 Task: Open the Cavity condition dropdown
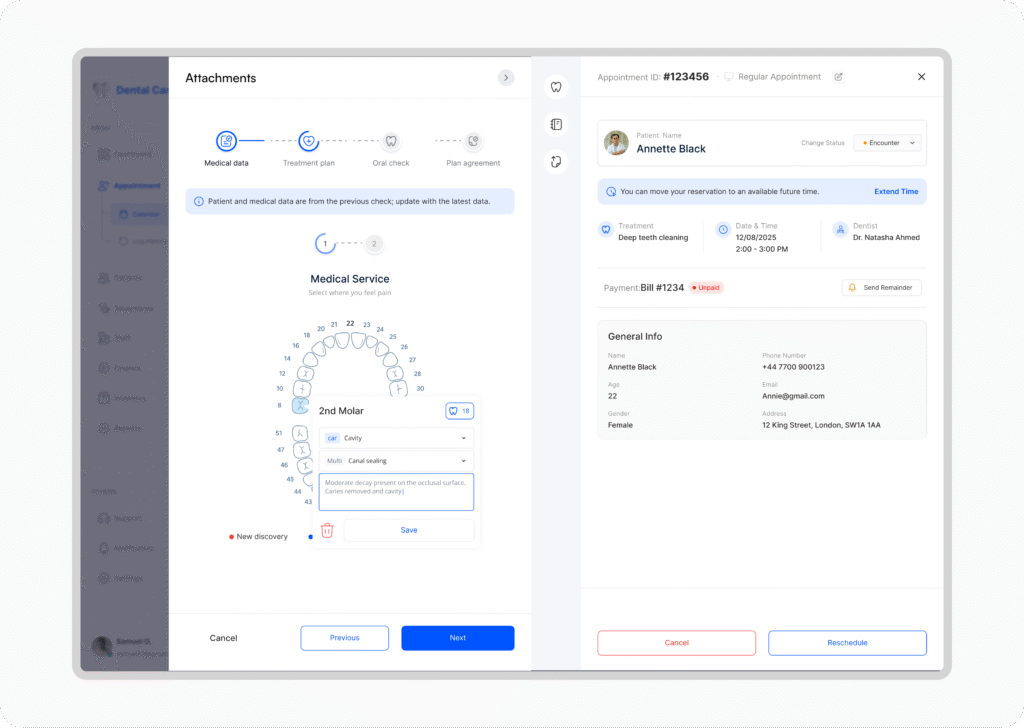click(x=397, y=438)
